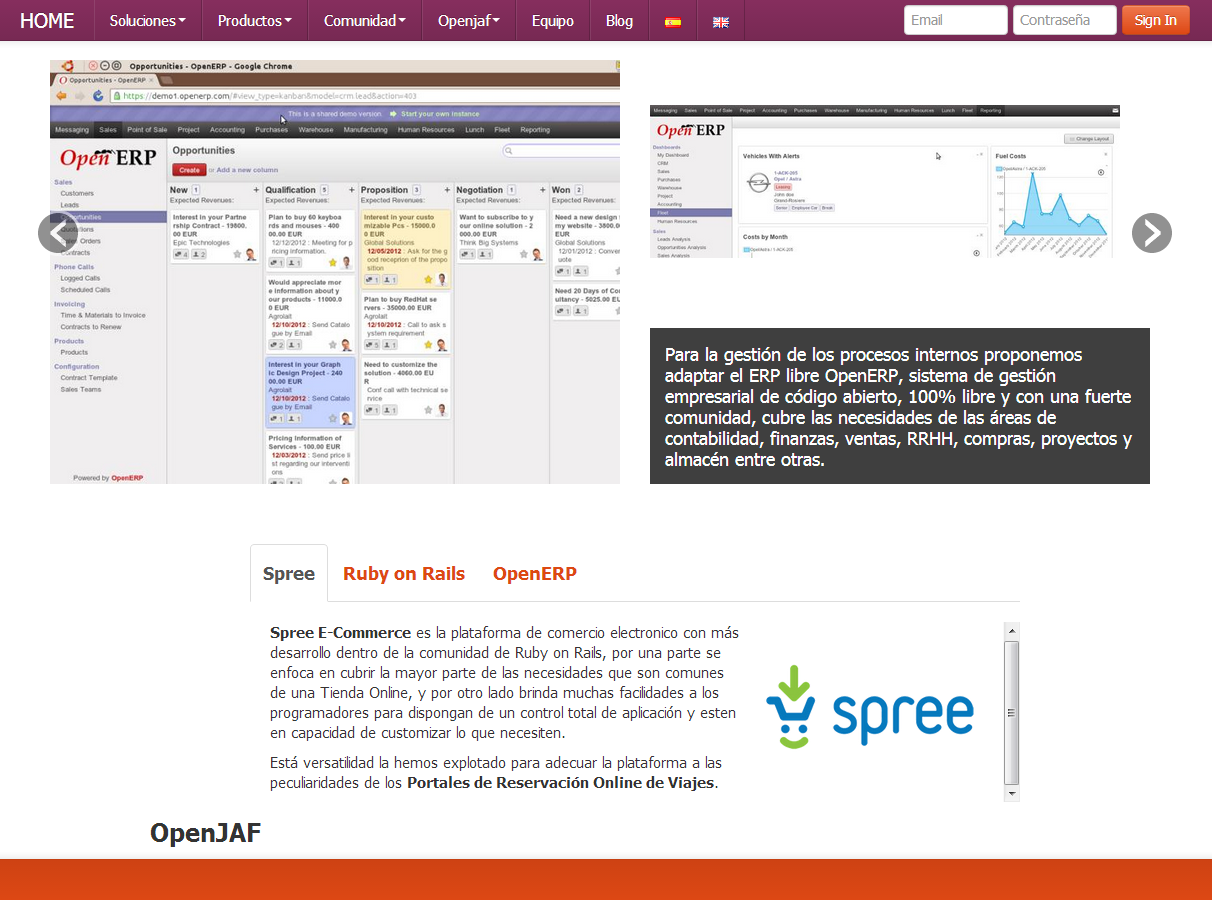
Task: Click the bold text "Spree E-Commerce"
Action: pyautogui.click(x=340, y=632)
